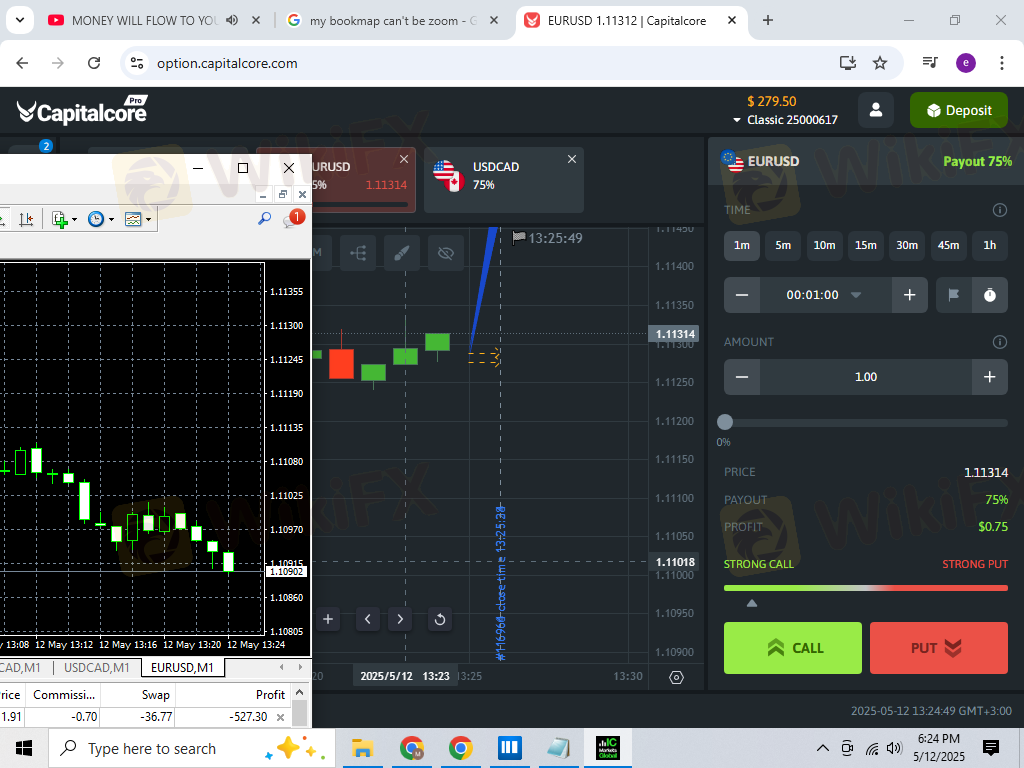Click the user account profile icon

tap(876, 110)
